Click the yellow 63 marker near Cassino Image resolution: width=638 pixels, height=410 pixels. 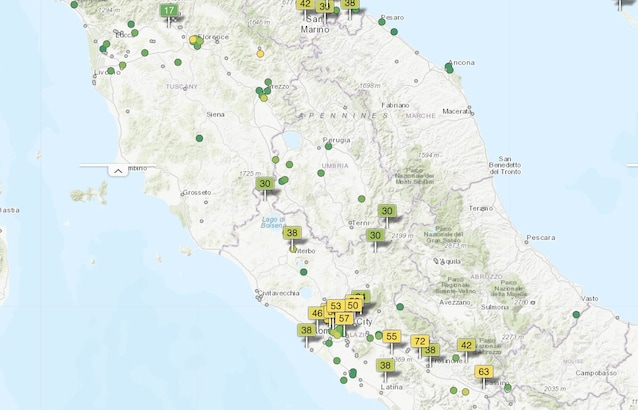[484, 372]
